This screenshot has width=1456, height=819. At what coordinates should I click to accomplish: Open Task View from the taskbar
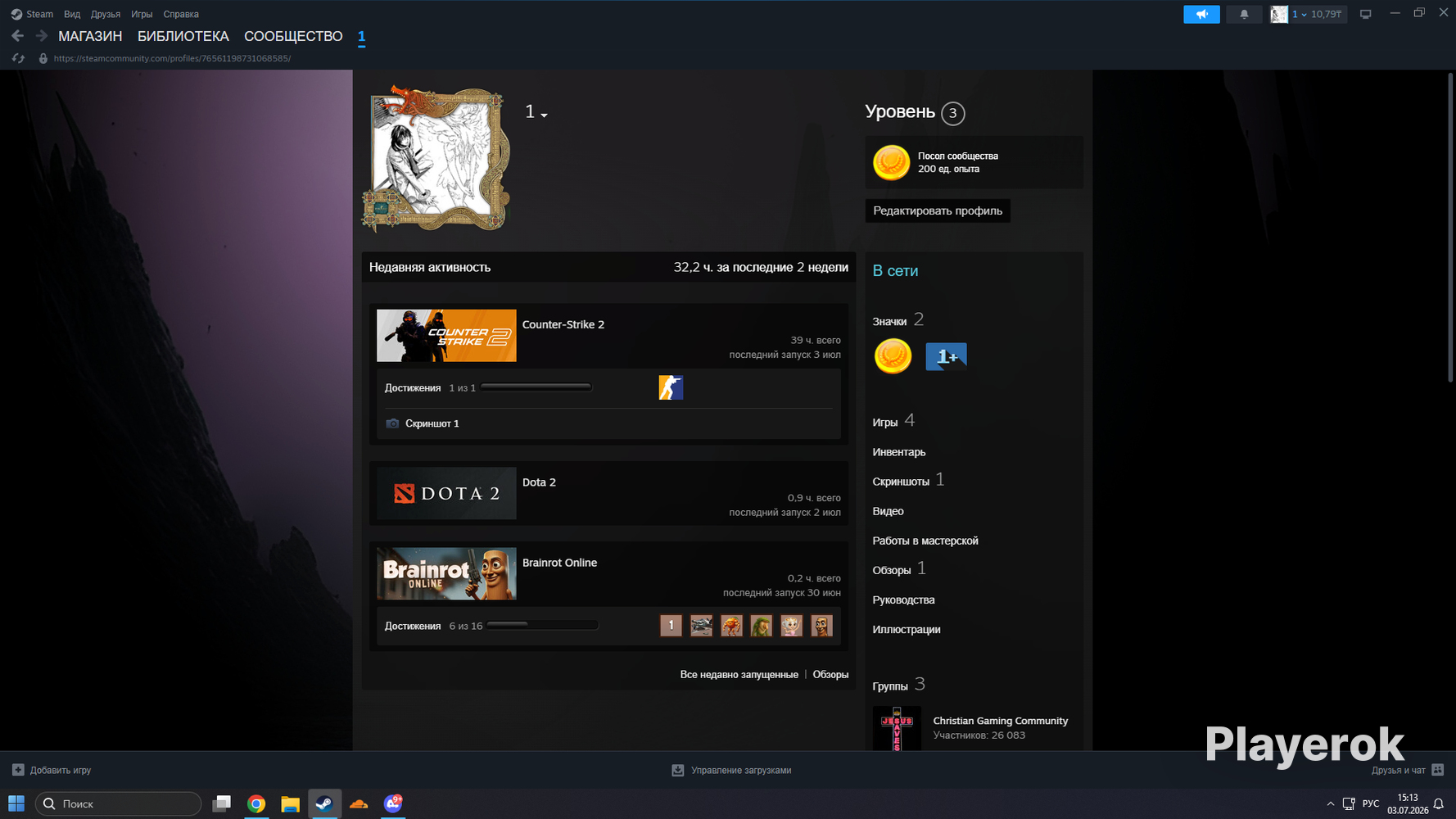pos(222,804)
